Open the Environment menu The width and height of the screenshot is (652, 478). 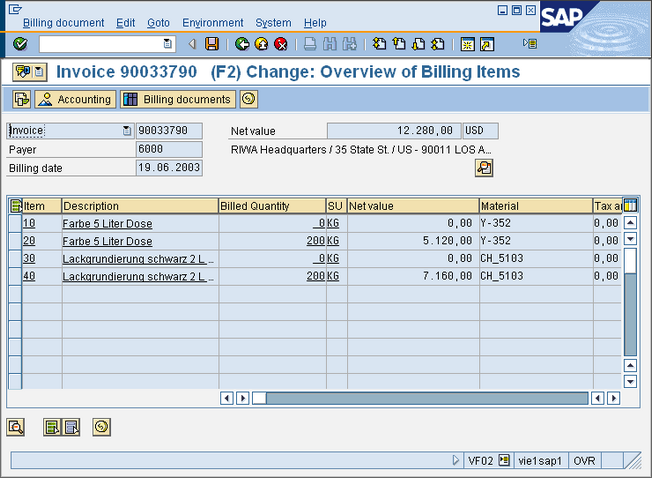(x=212, y=22)
